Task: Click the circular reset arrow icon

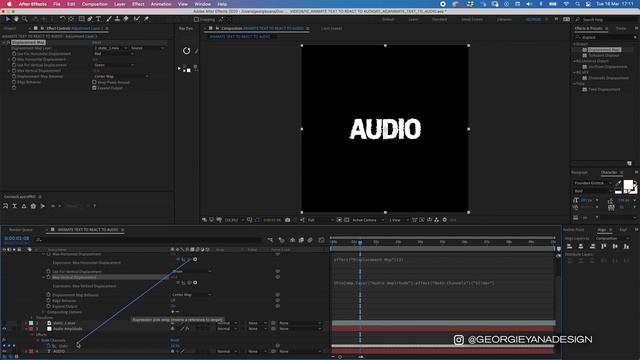Action: point(187,51)
